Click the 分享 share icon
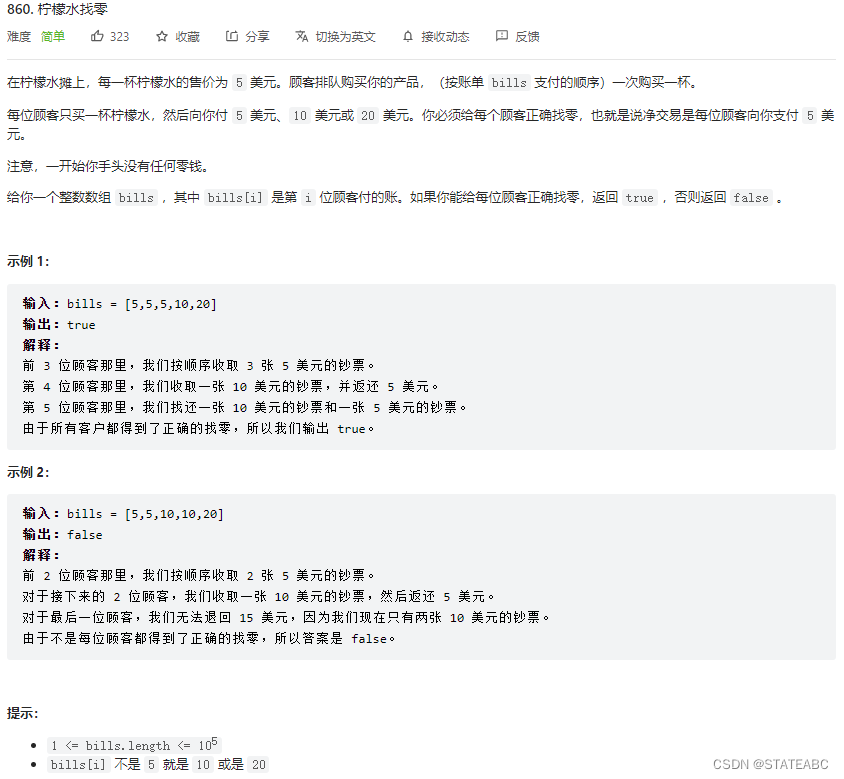The width and height of the screenshot is (844, 779). tap(231, 36)
